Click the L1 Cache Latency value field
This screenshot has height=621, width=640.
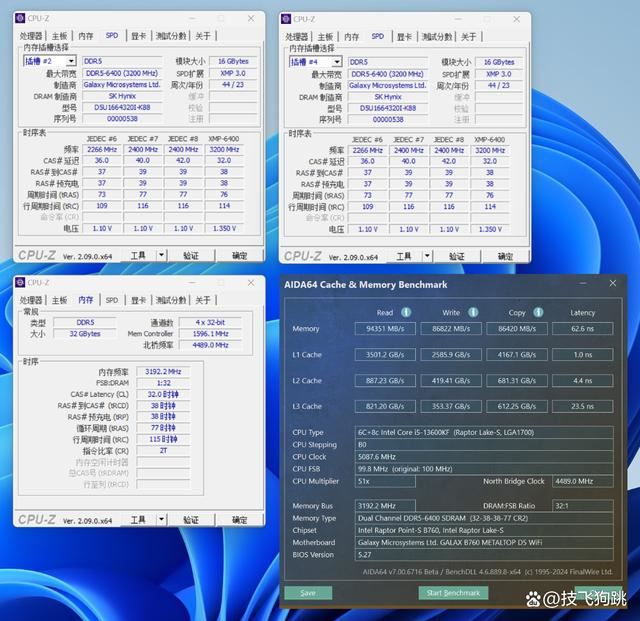point(582,355)
